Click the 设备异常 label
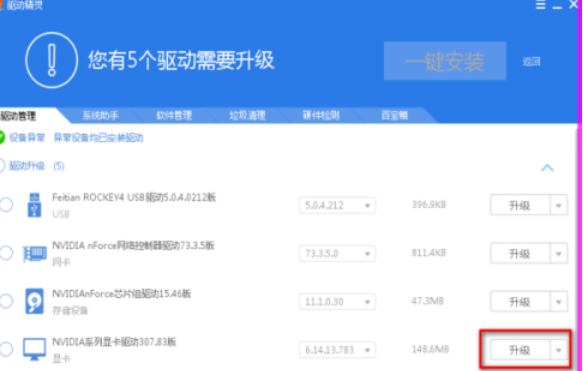 [27, 138]
